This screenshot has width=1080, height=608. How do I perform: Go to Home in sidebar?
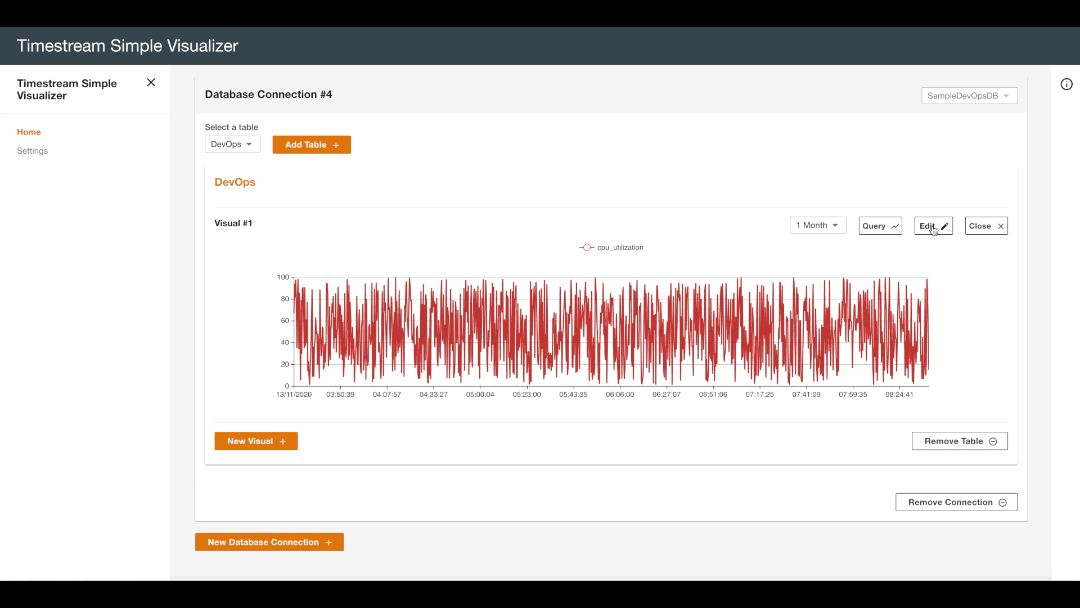[x=29, y=132]
